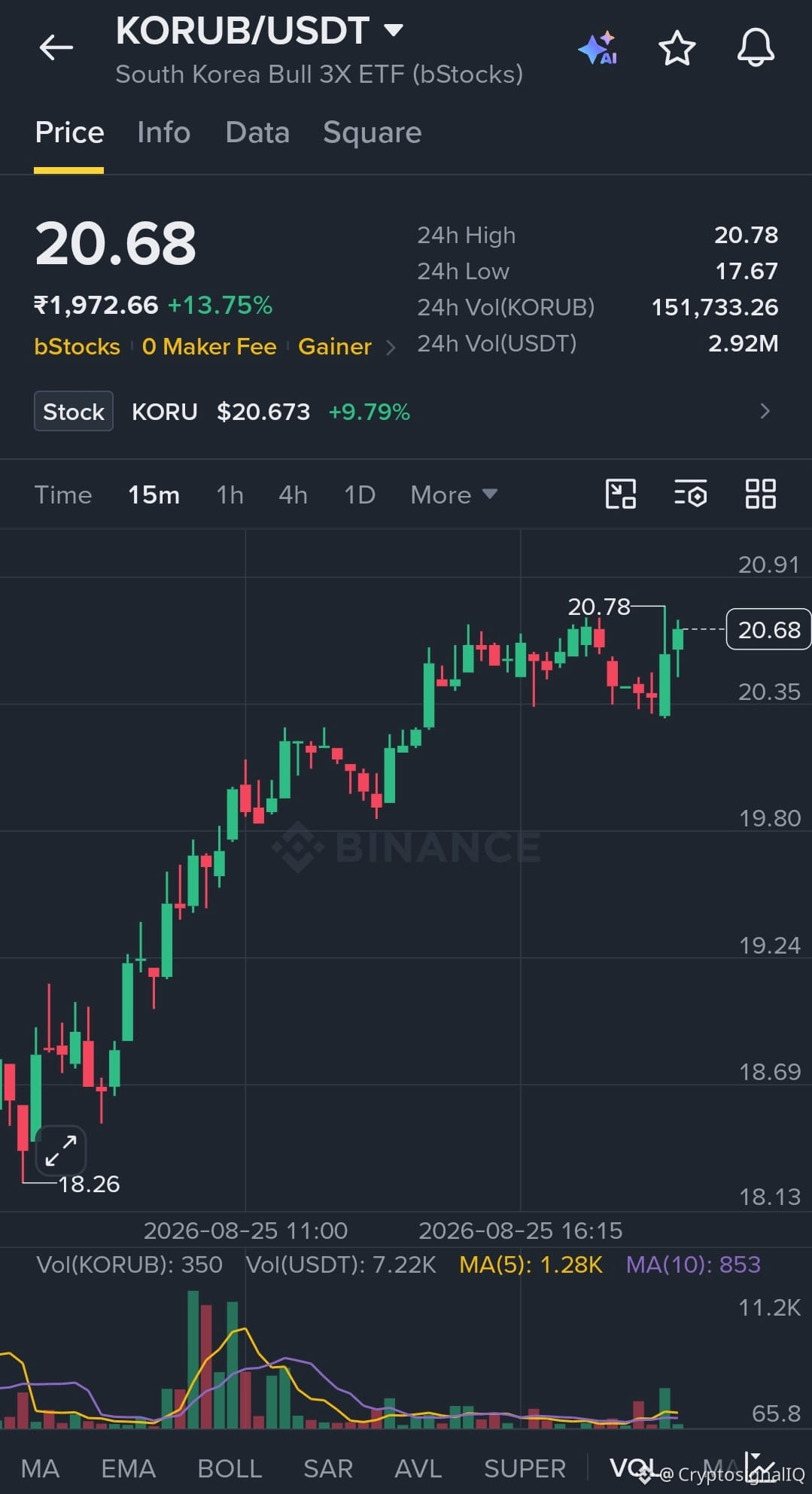Toggle the AVL indicator

(x=418, y=1468)
